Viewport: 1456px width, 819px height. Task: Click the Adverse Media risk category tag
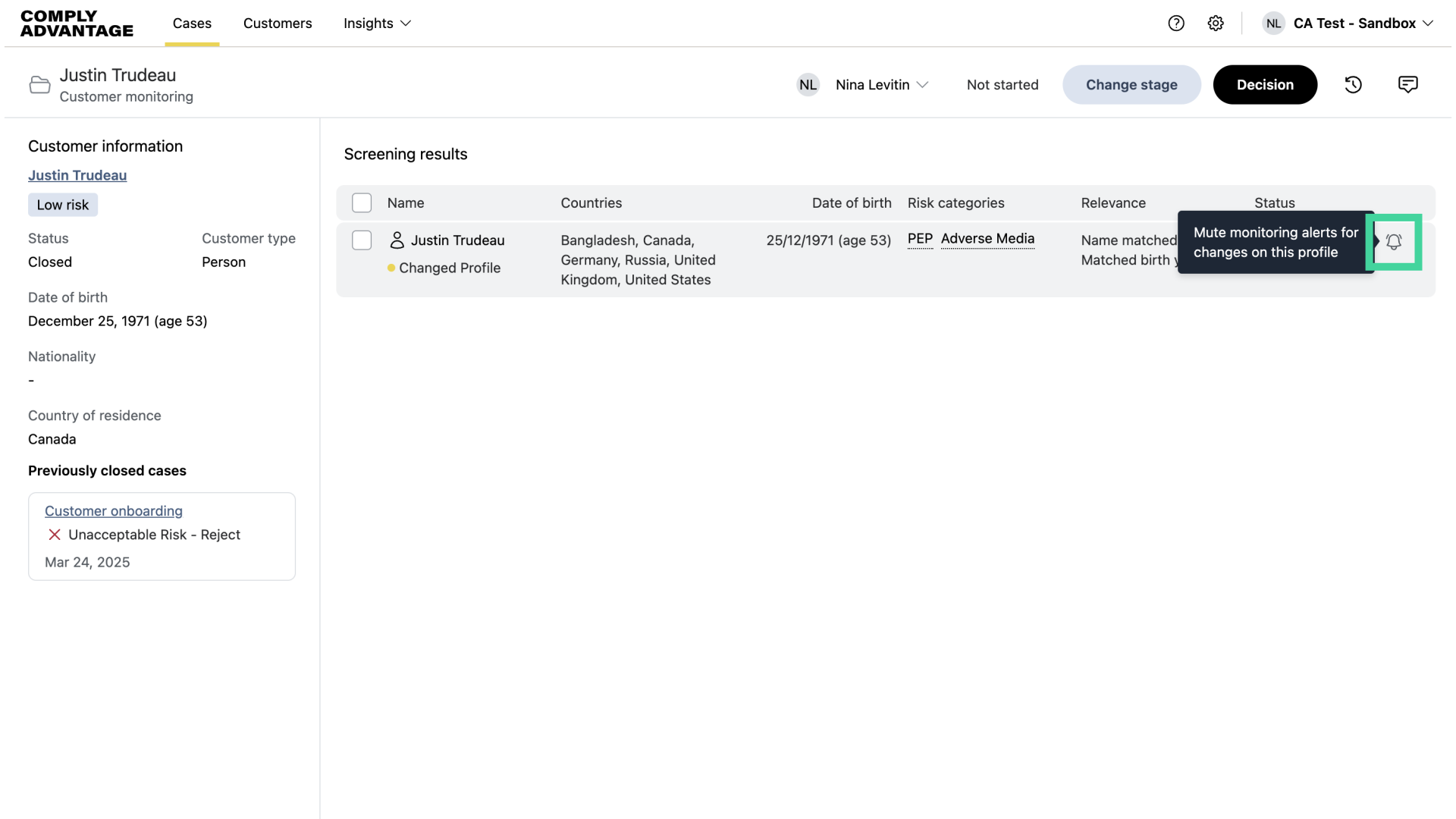click(987, 239)
